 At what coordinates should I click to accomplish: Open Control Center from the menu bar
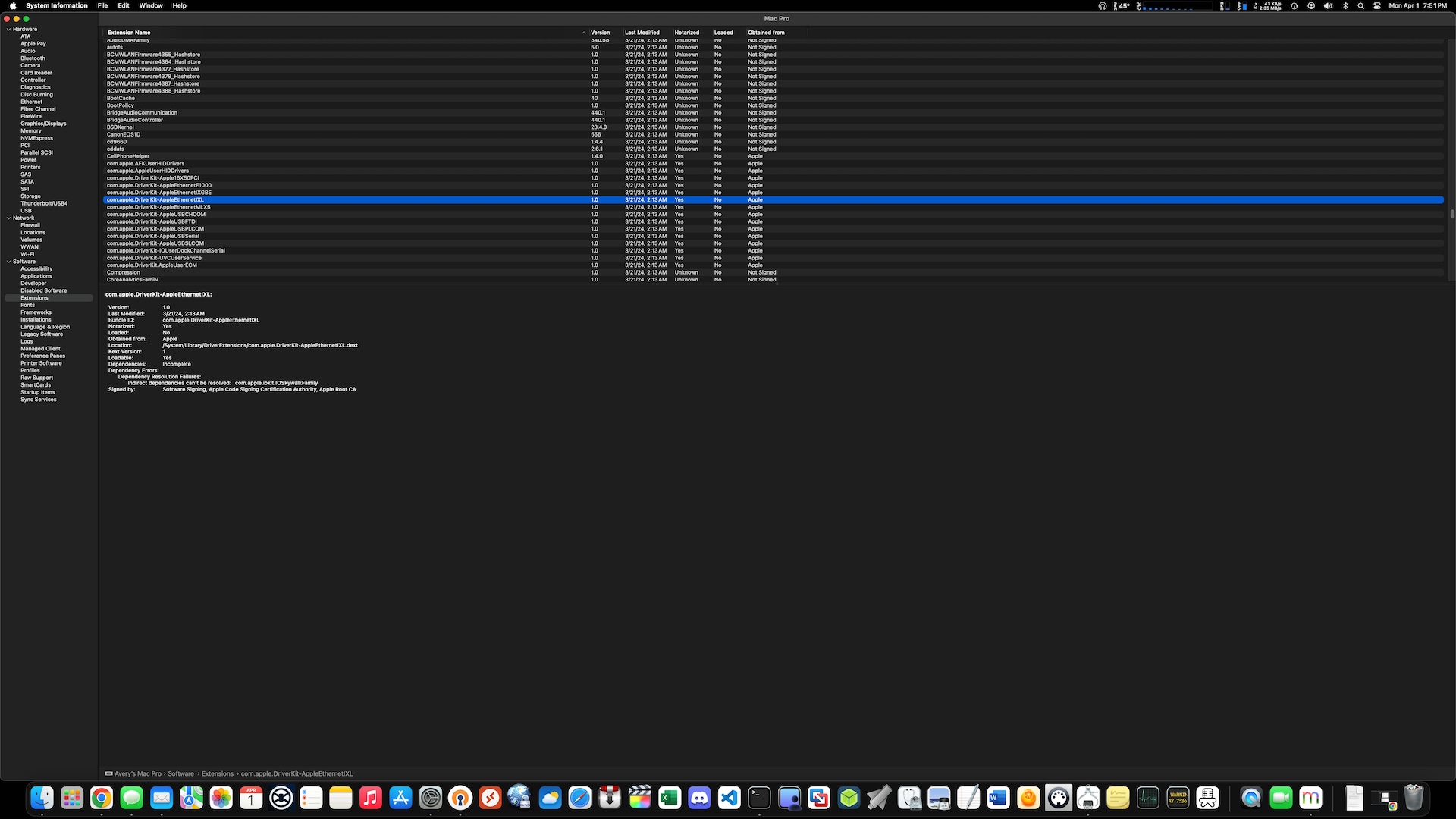[1377, 5]
